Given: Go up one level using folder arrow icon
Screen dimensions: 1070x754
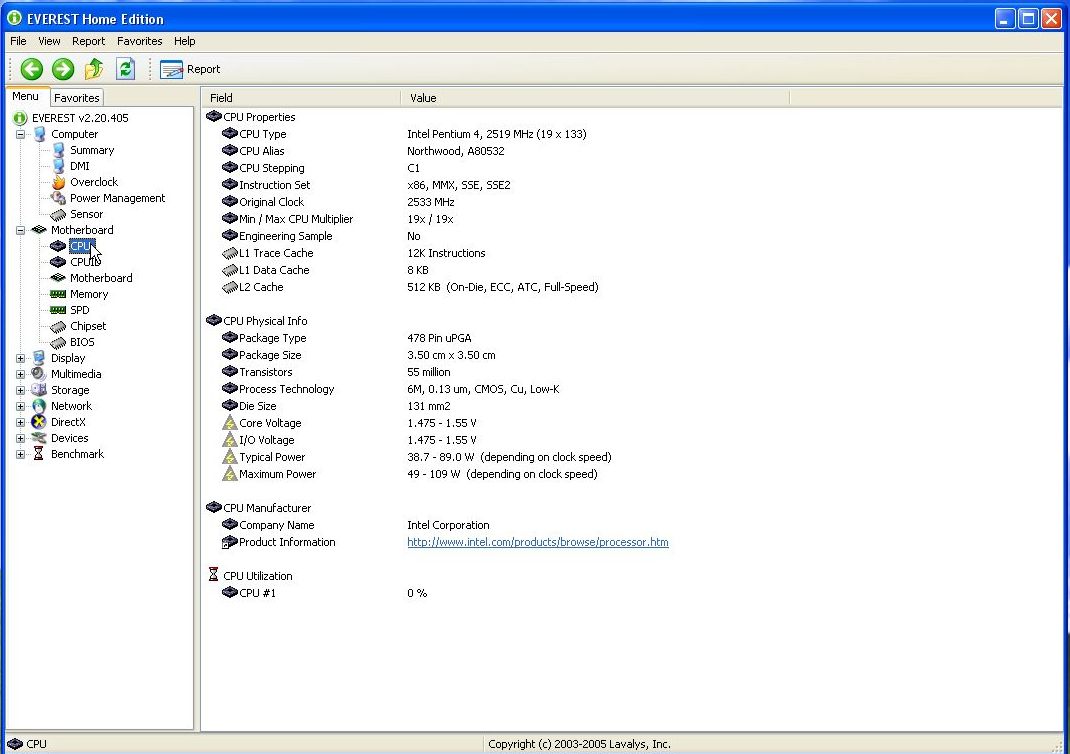Looking at the screenshot, I should point(94,69).
